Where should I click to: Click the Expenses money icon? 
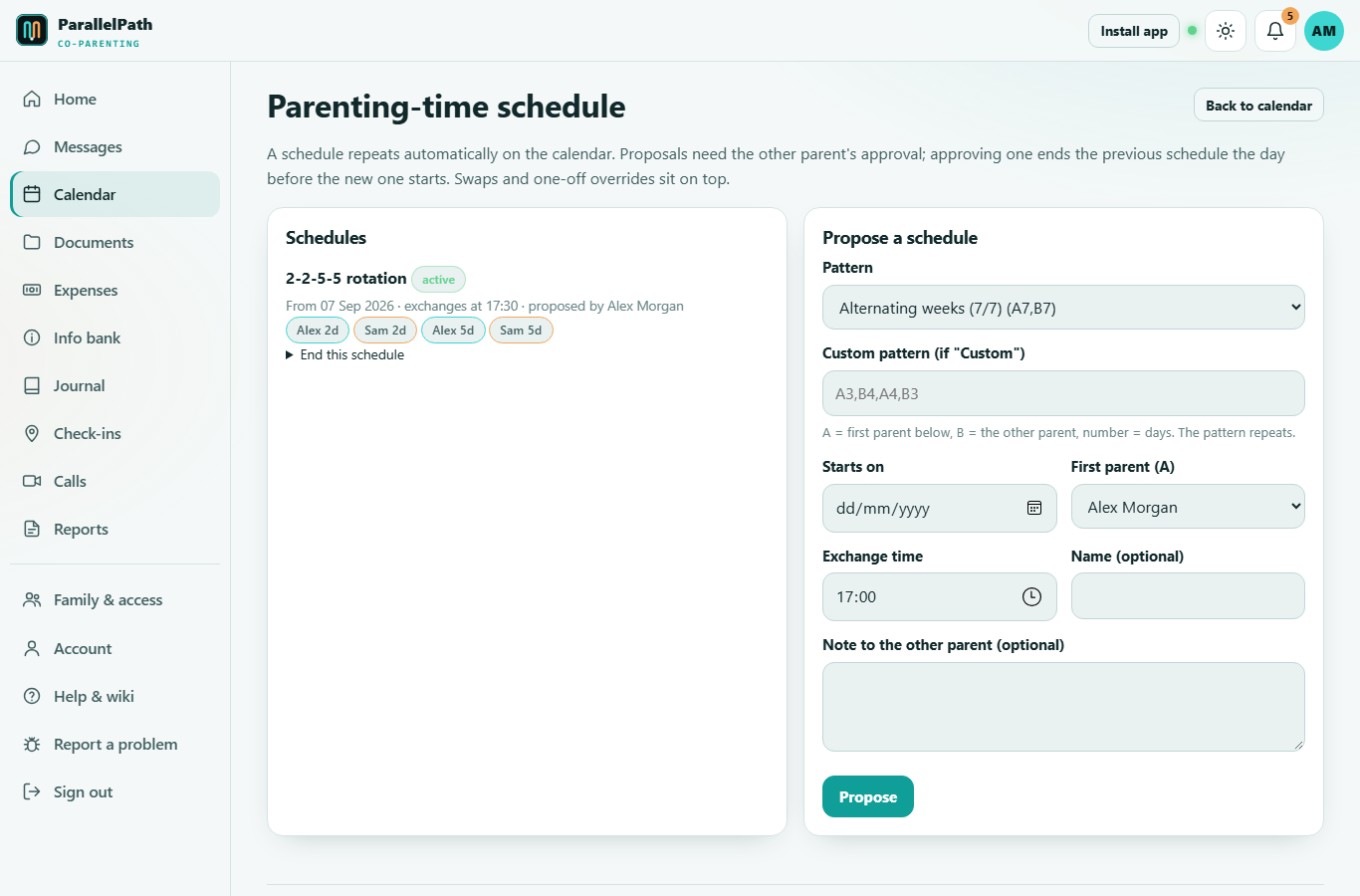click(x=32, y=290)
